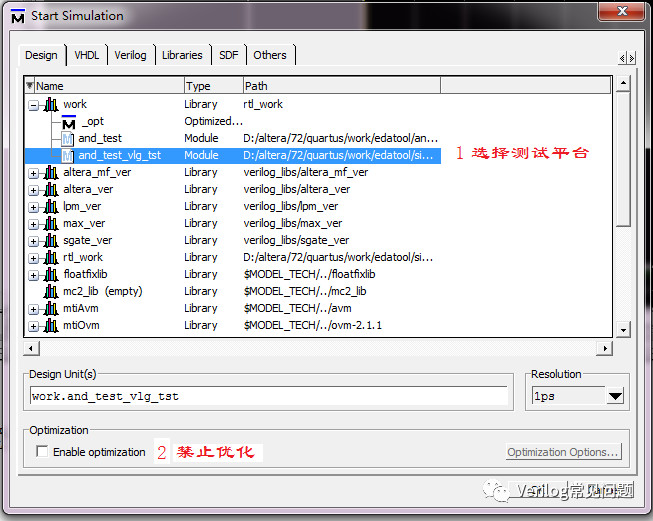Click the and_test module icon
The image size is (653, 521).
tap(67, 139)
